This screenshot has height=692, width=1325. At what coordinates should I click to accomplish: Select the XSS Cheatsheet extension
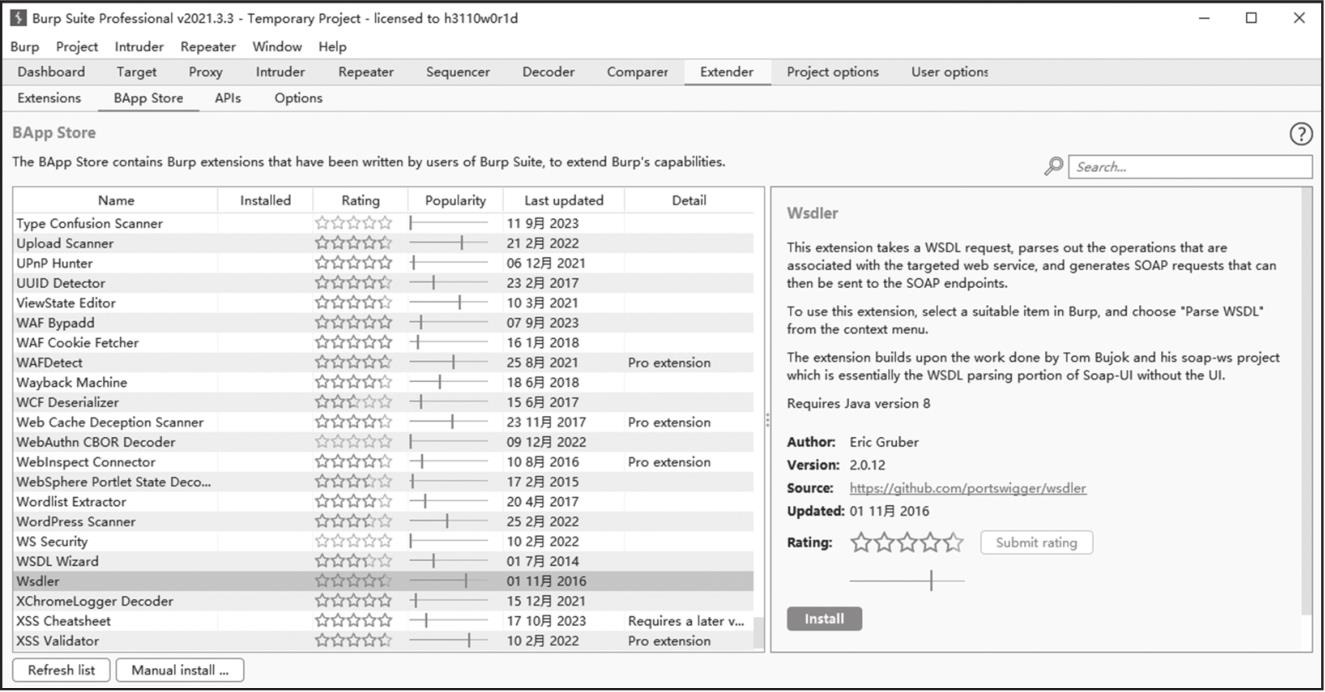point(383,621)
